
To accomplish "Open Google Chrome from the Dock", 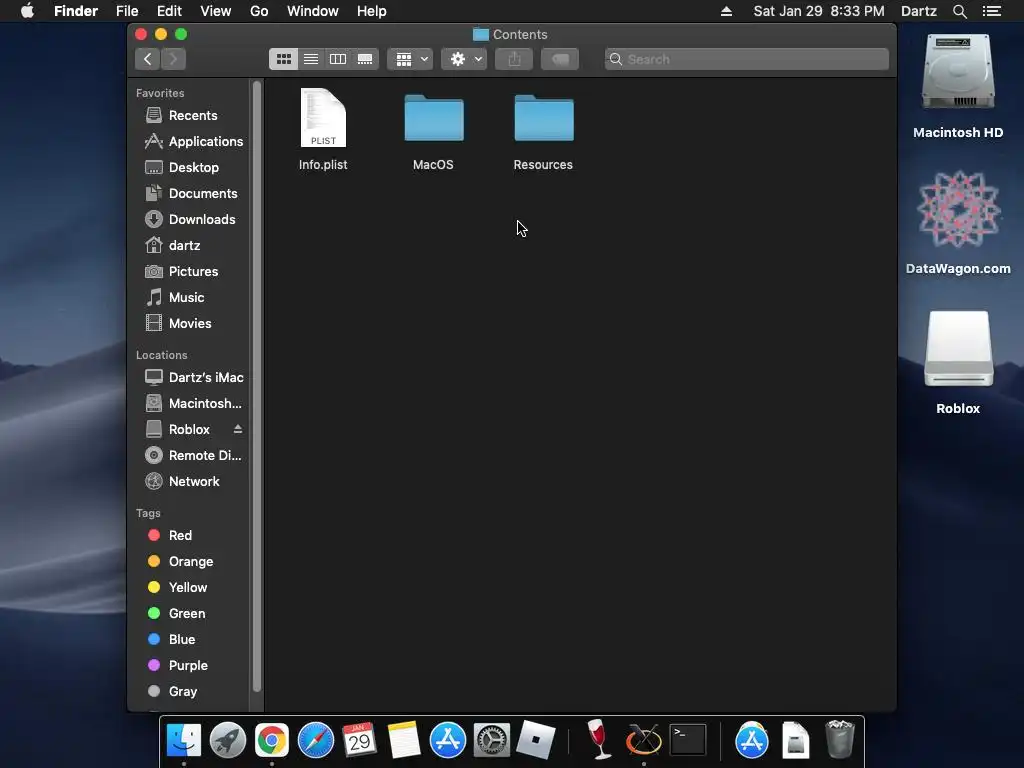I will [272, 740].
